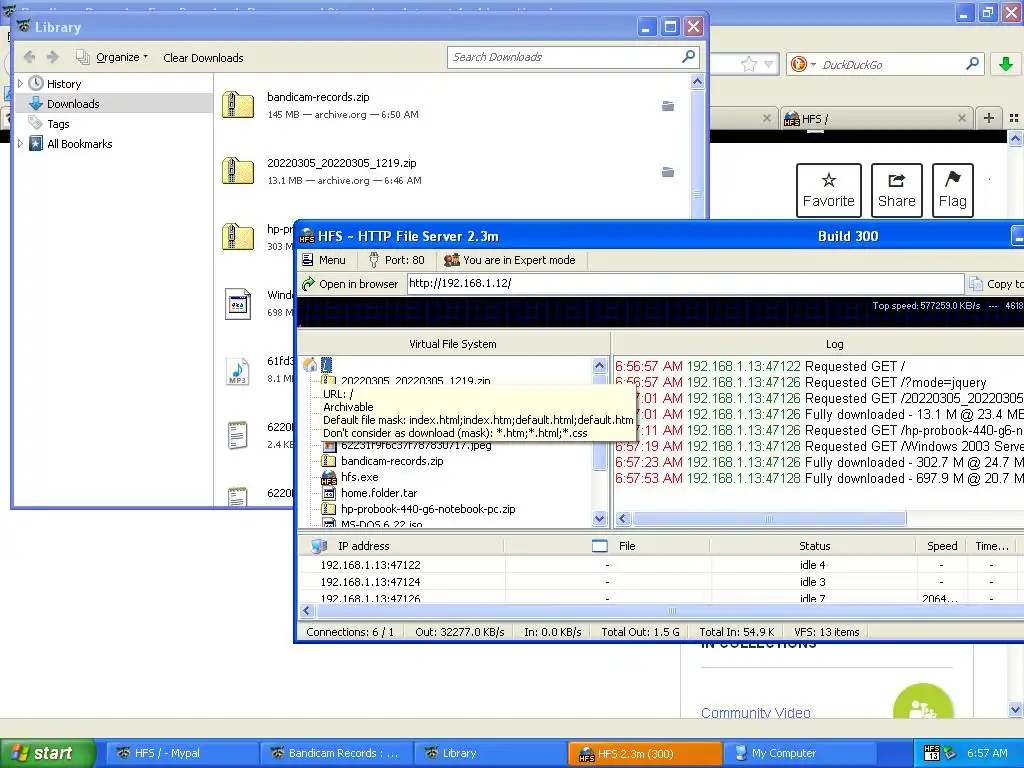Viewport: 1024px width, 768px height.
Task: Select hfs.exe in Virtual File System
Action: pyautogui.click(x=359, y=477)
